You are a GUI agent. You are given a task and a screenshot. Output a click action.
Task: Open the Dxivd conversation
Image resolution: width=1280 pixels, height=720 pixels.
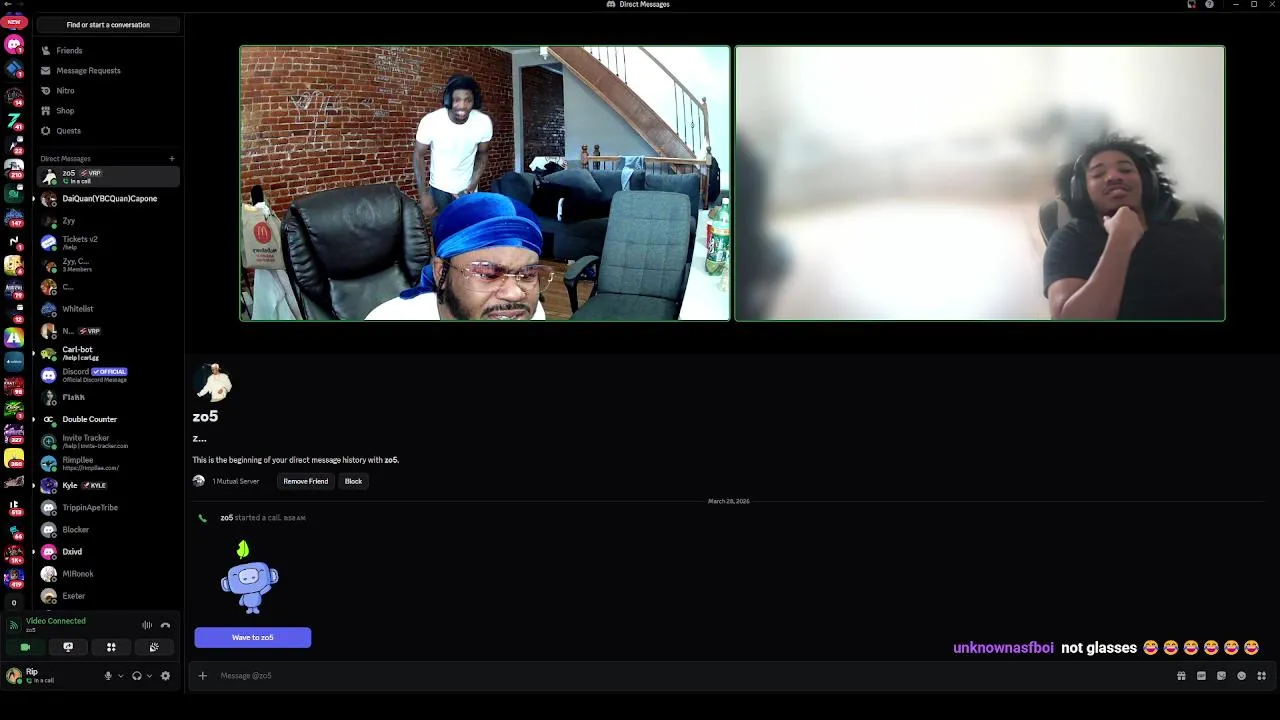pos(108,551)
